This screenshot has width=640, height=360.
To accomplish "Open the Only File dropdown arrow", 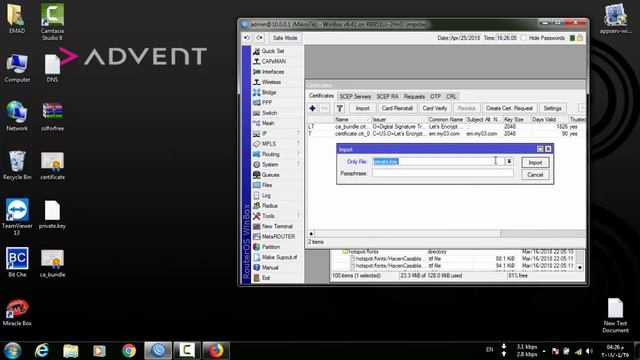I will tap(509, 161).
